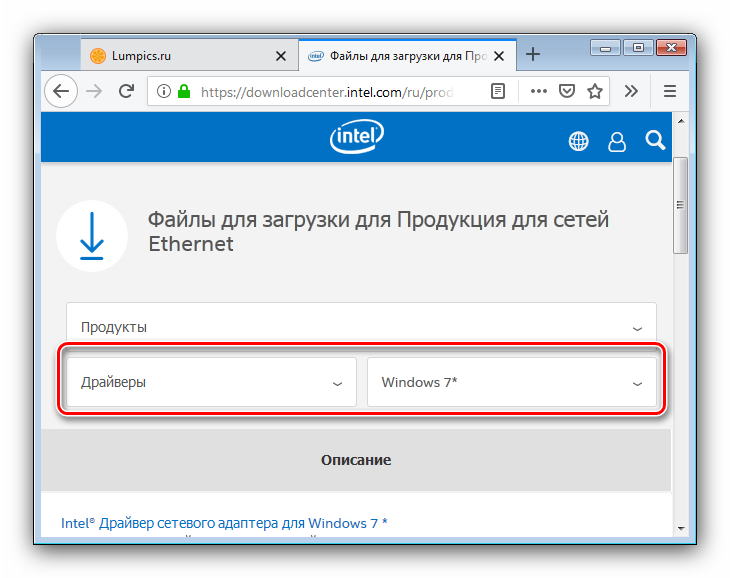
Task: Bookmark this page with the star
Action: point(595,91)
